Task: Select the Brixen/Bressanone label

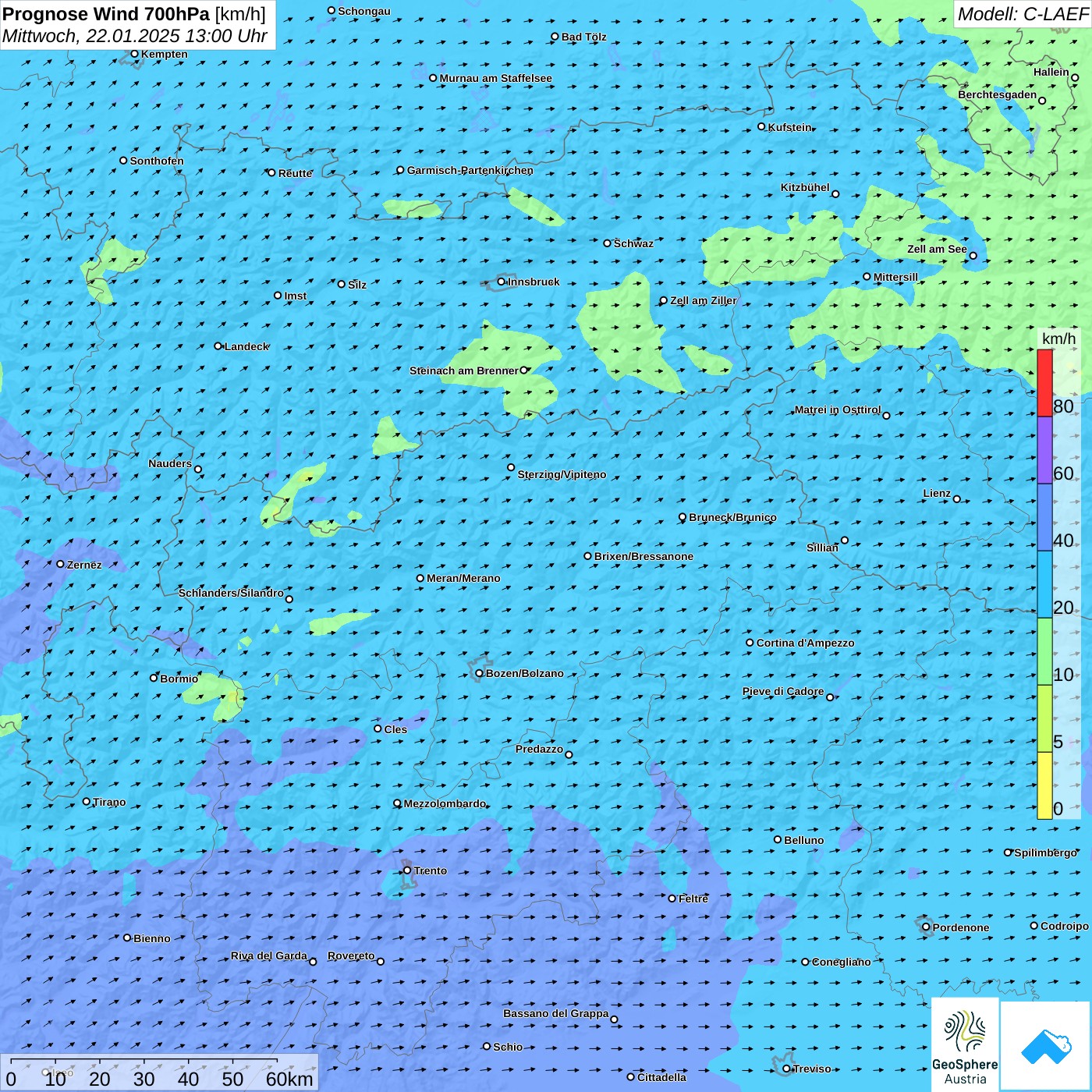Action: tap(643, 556)
